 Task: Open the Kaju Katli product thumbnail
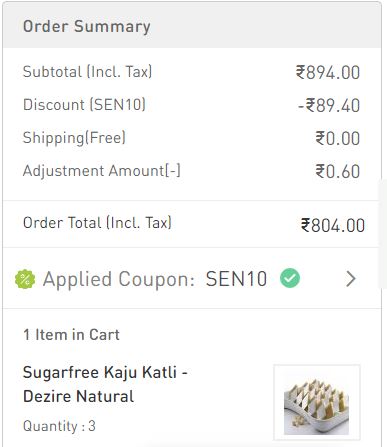click(x=317, y=402)
